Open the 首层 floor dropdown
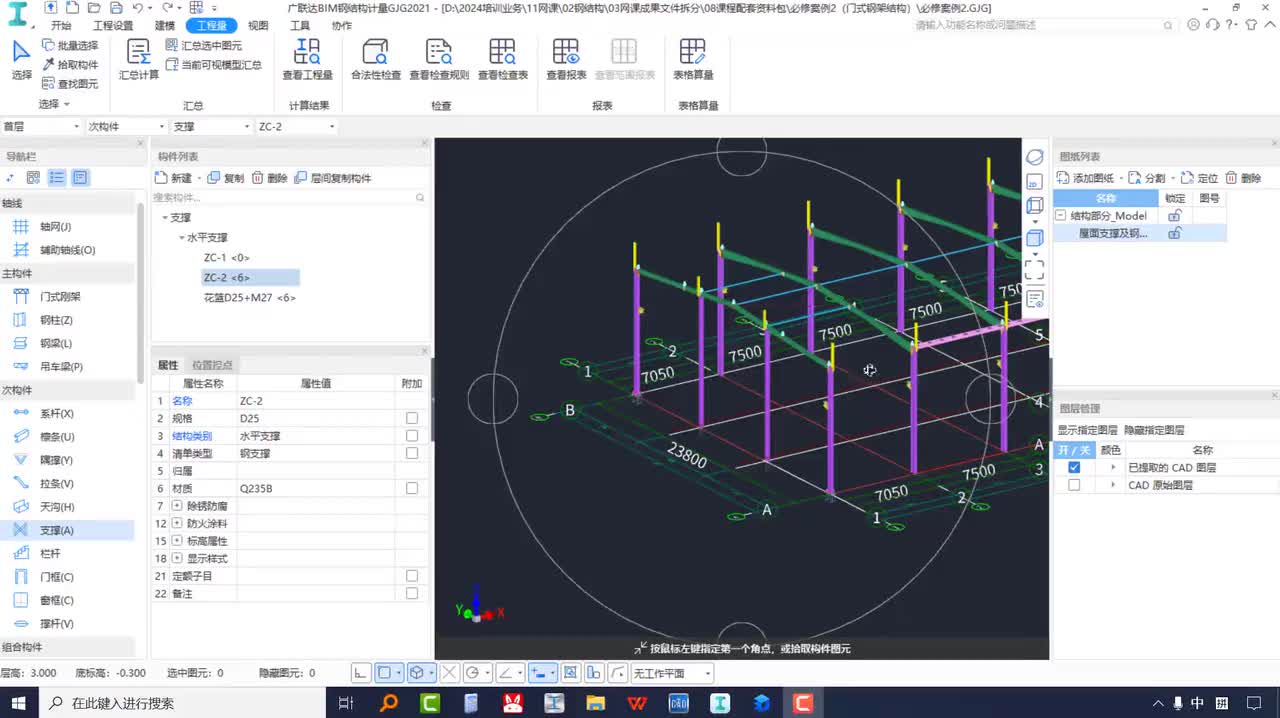1280x718 pixels. coord(76,127)
